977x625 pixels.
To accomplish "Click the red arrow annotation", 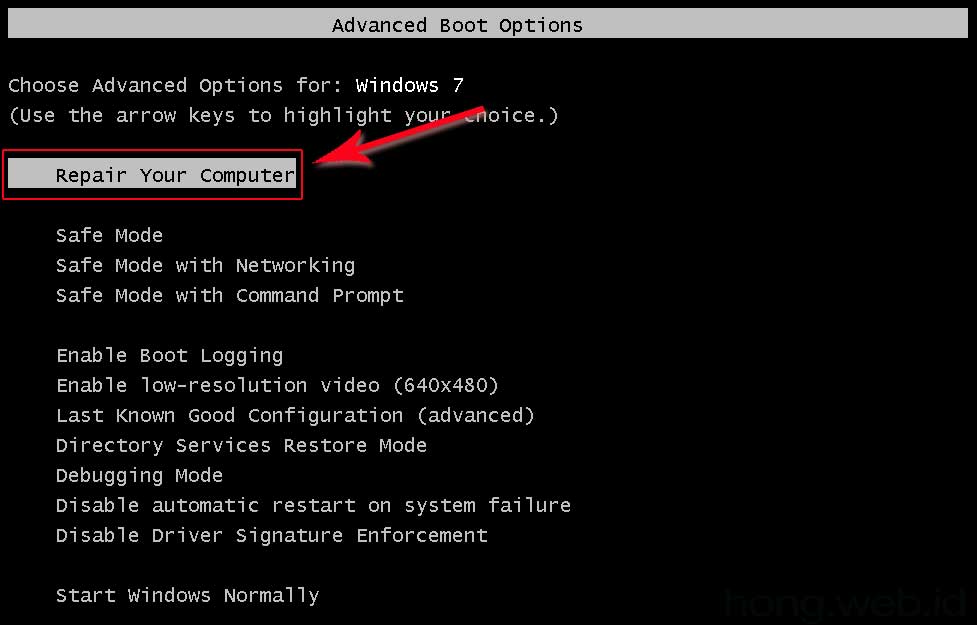I will 400,134.
